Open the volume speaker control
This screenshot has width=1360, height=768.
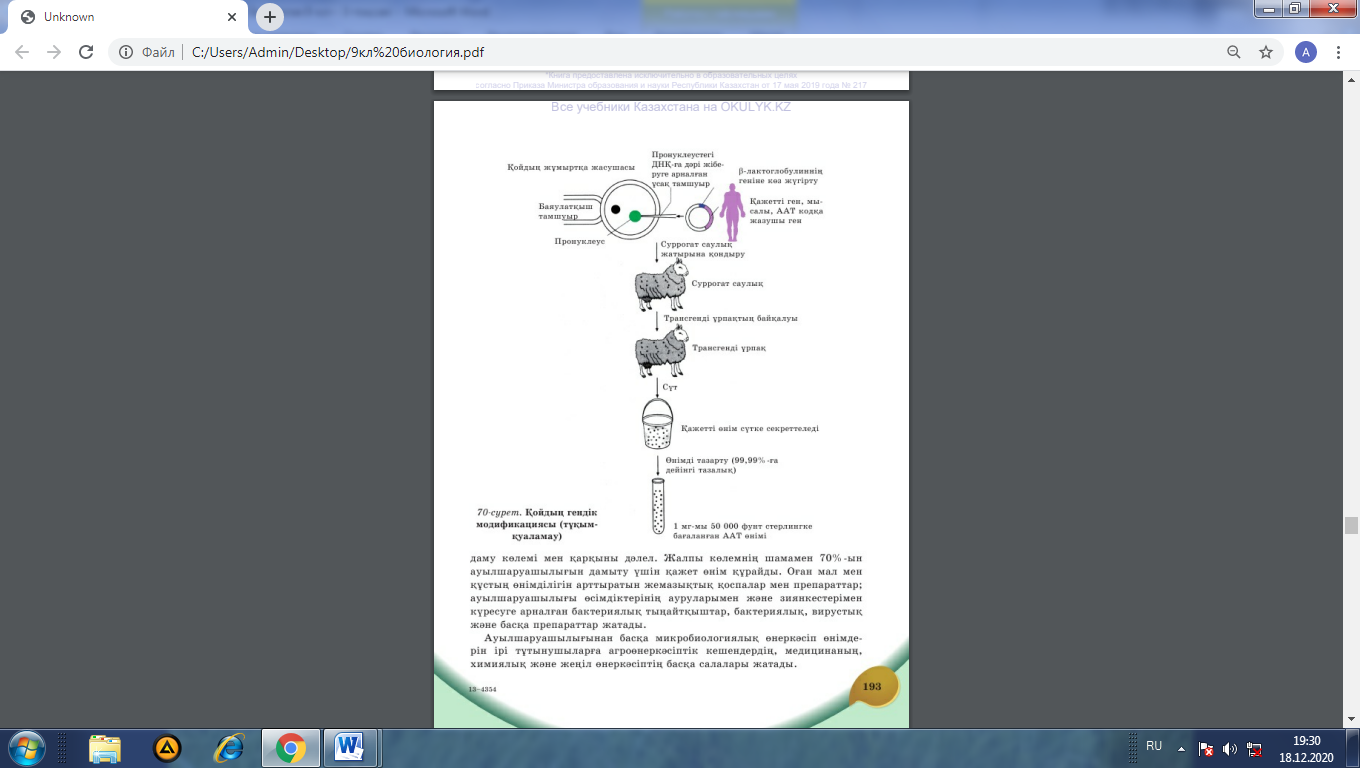tap(1230, 748)
